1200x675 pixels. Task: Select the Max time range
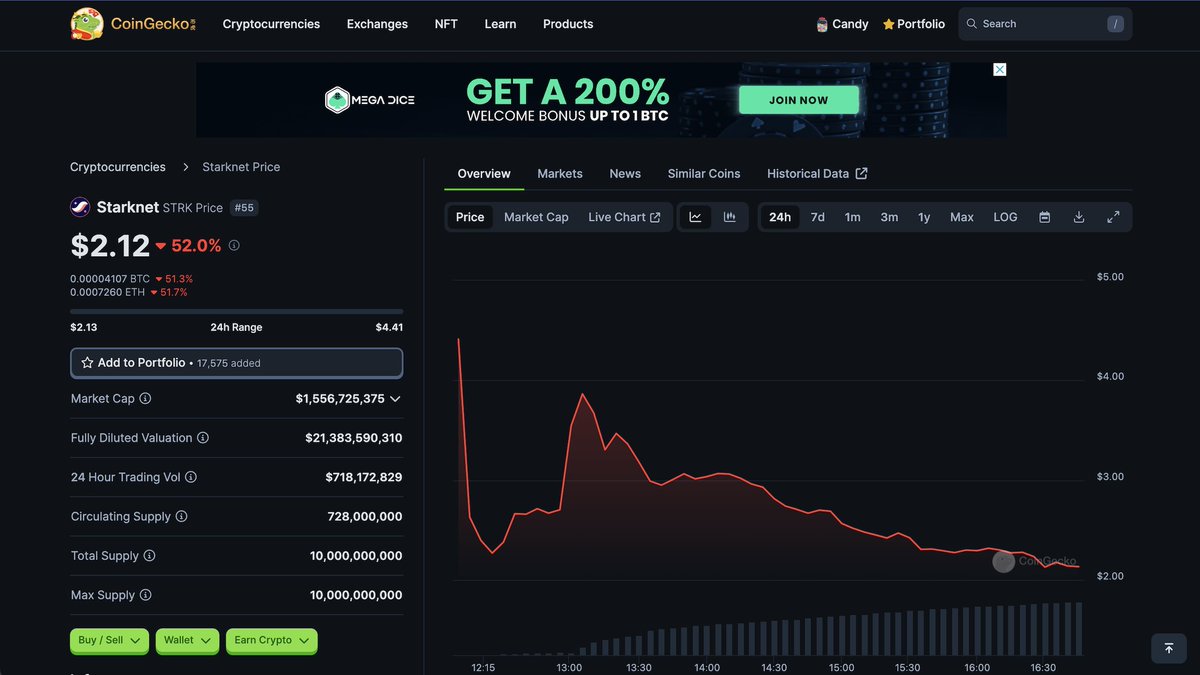coord(962,217)
